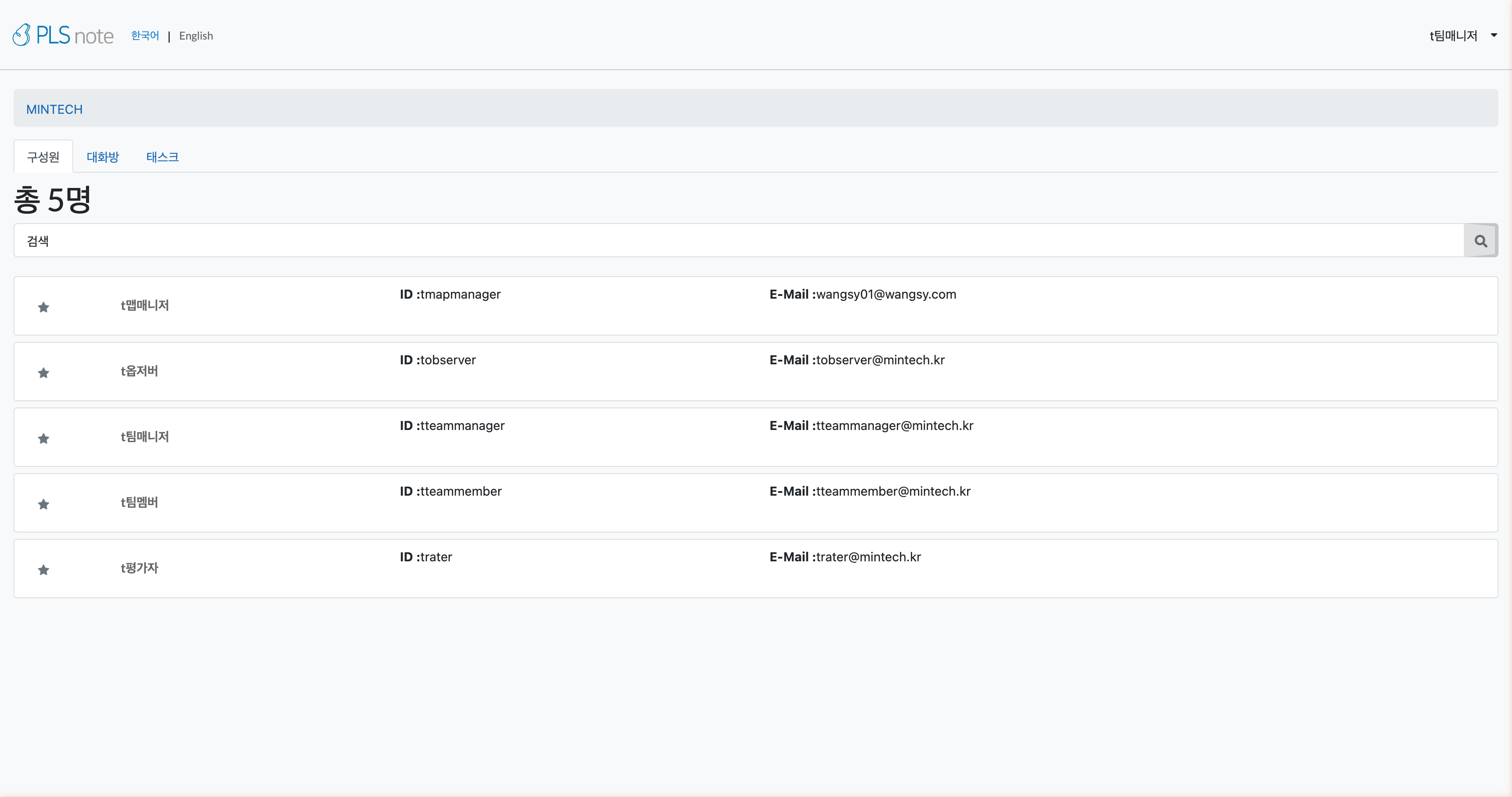
Task: Star the t평가자 member
Action: click(x=44, y=570)
